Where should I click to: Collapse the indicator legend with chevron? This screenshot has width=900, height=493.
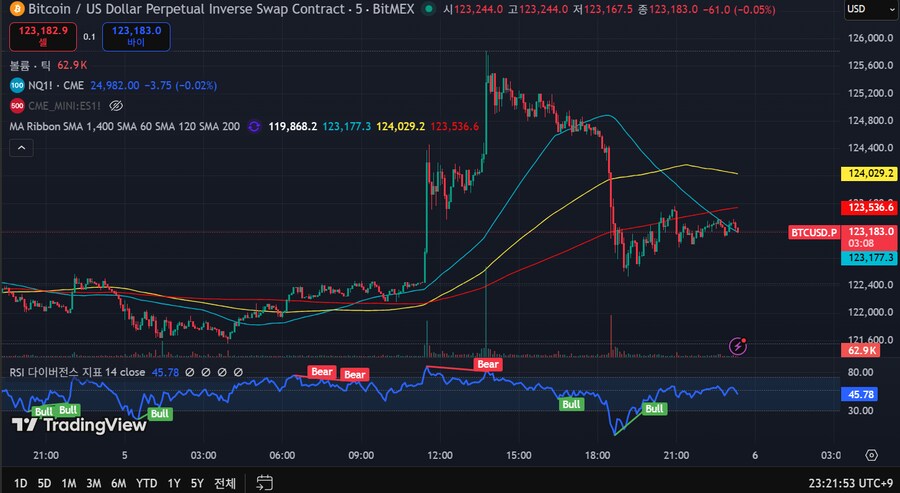(21, 148)
